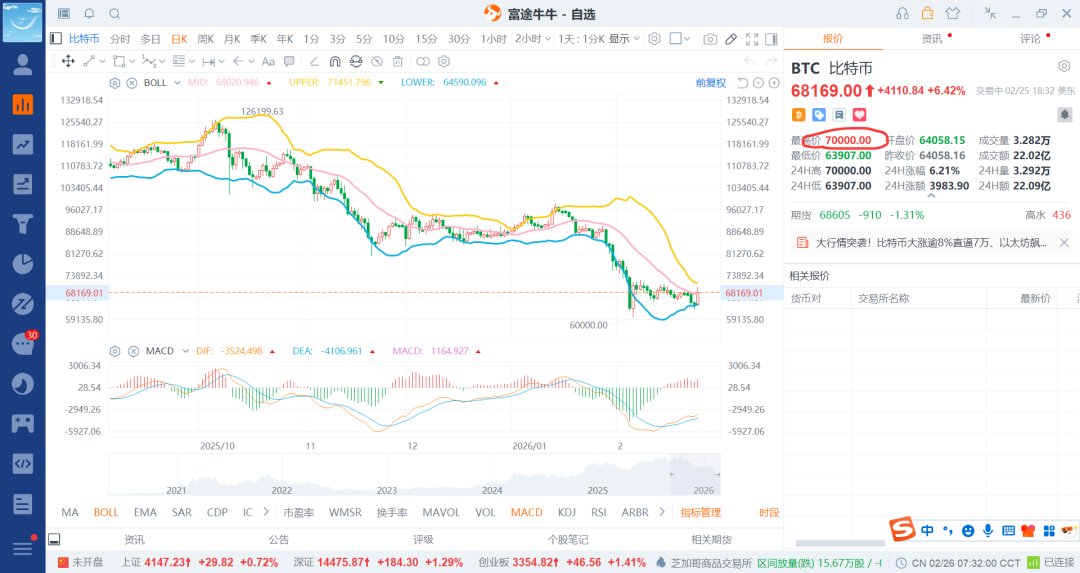Close the news banner notification

[1064, 242]
